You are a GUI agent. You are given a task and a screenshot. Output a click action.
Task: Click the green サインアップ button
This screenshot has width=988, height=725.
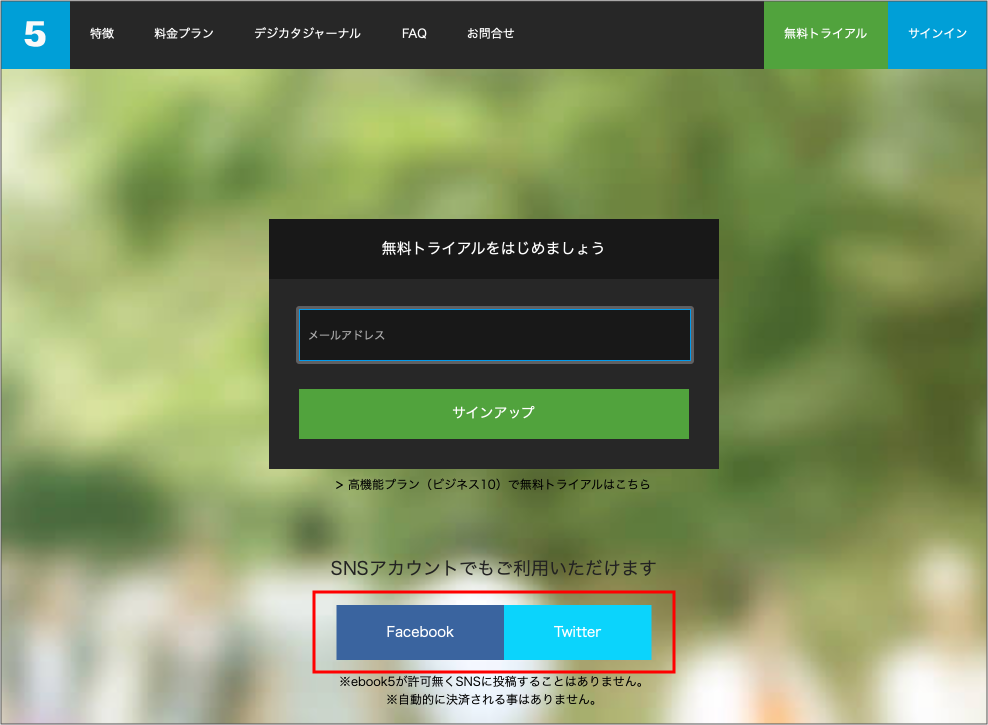pyautogui.click(x=493, y=413)
